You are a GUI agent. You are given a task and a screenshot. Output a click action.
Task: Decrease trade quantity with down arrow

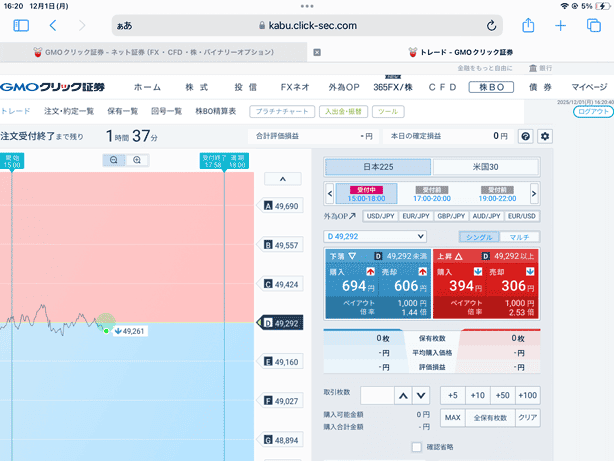click(421, 396)
